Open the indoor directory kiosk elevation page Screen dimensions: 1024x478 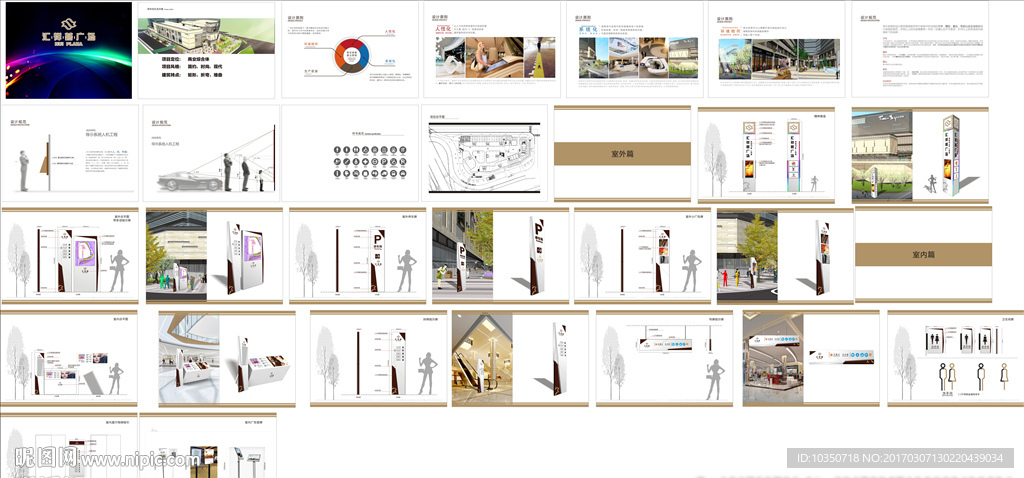(x=70, y=358)
